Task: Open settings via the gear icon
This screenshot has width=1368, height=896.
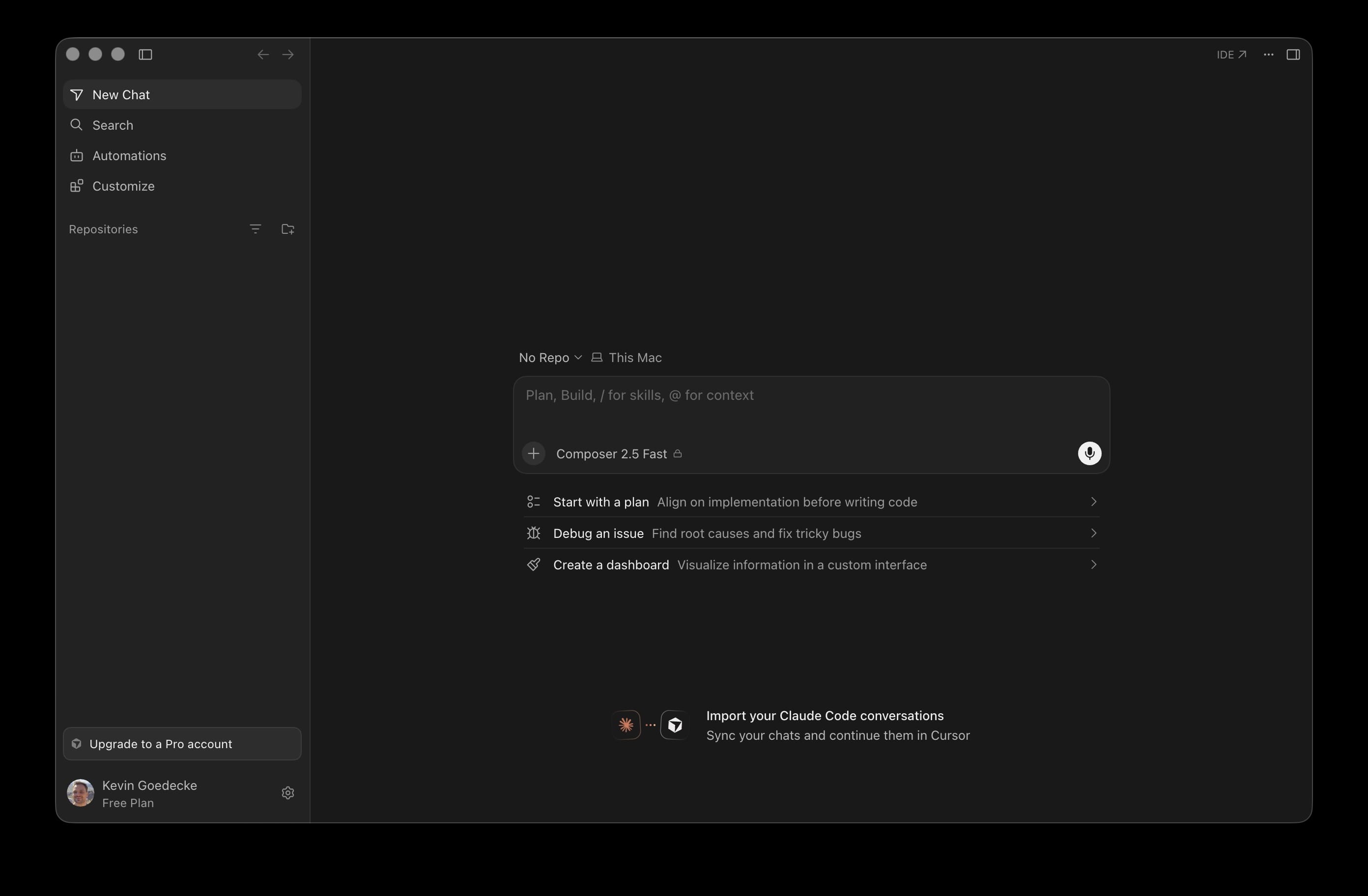Action: pyautogui.click(x=288, y=793)
